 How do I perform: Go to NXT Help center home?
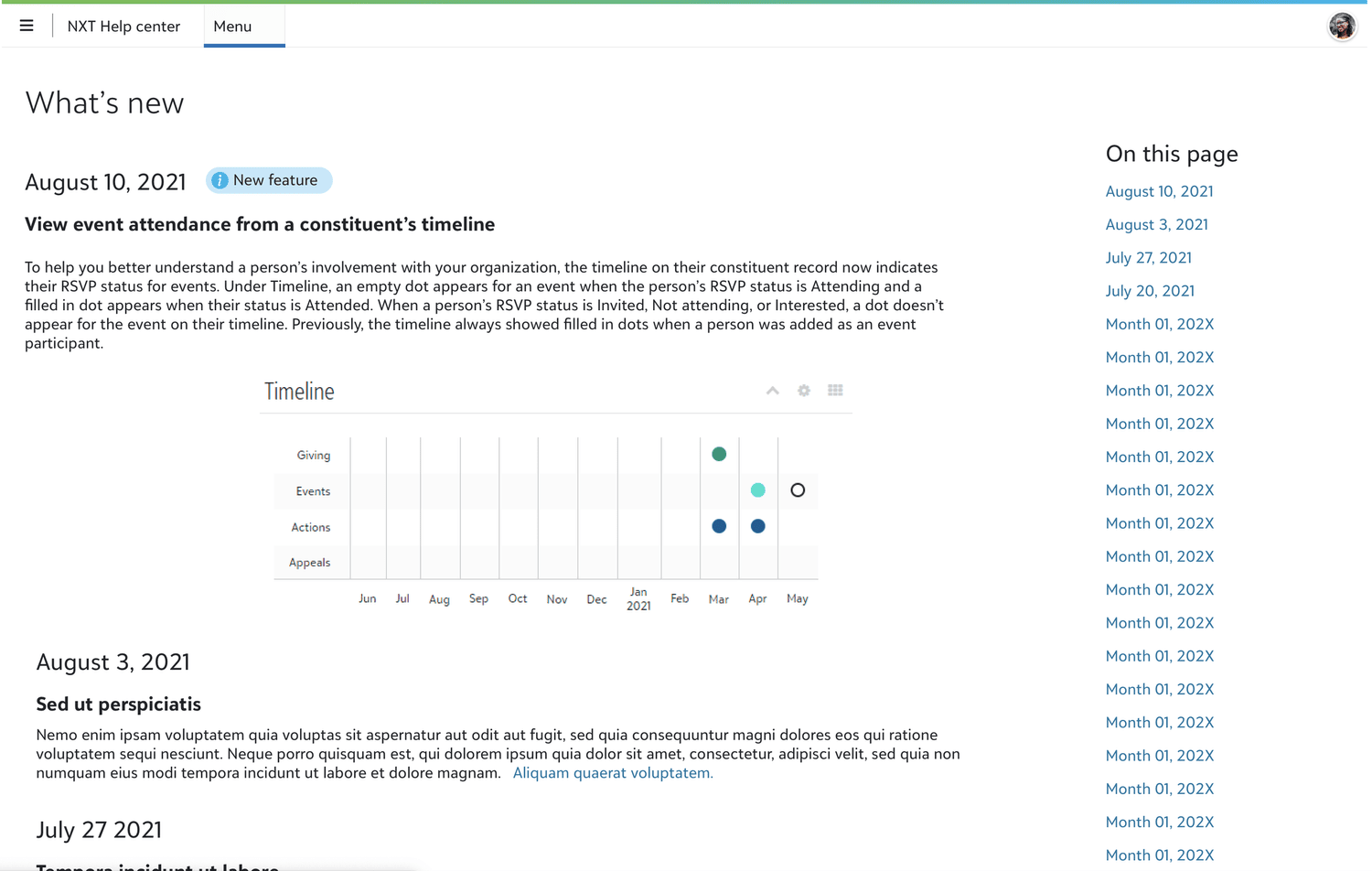coord(123,27)
